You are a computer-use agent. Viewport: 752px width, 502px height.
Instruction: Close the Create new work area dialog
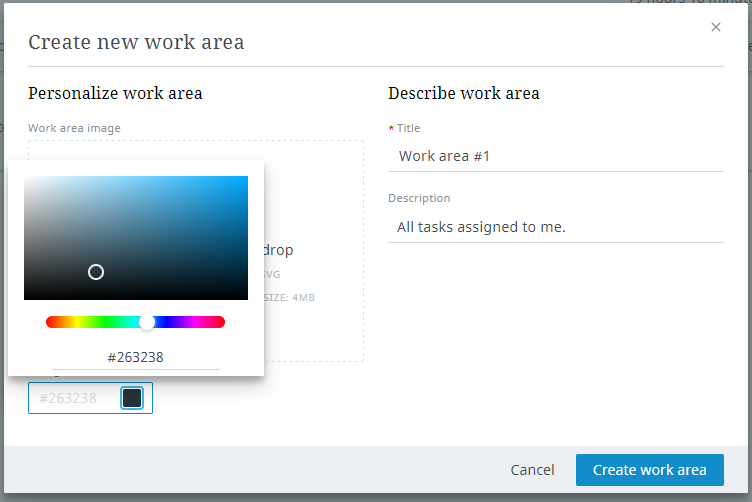pyautogui.click(x=716, y=27)
